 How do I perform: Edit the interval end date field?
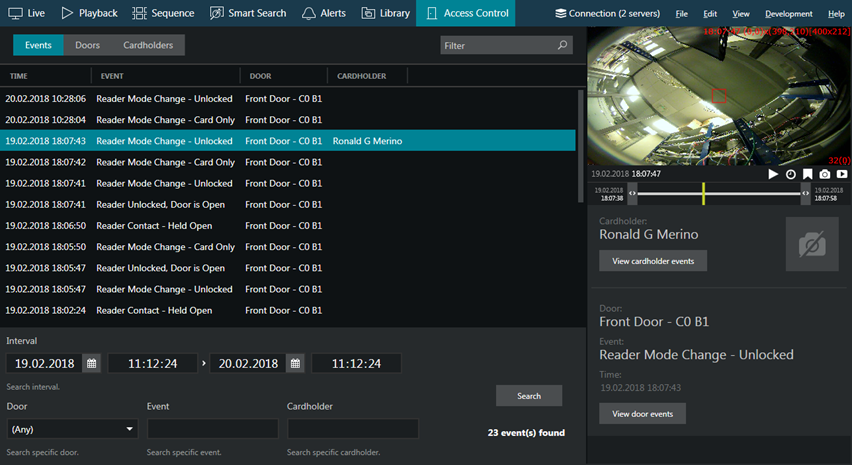coord(248,363)
